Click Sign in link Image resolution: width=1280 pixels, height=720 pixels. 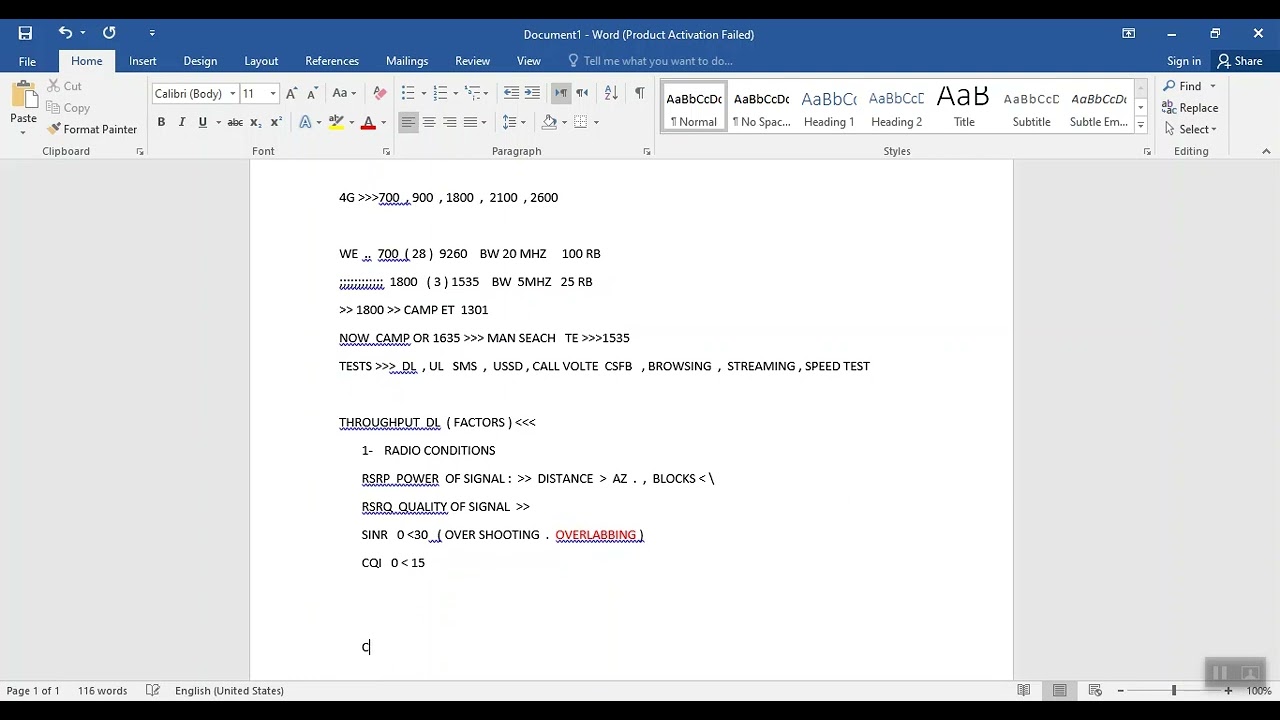tap(1184, 61)
